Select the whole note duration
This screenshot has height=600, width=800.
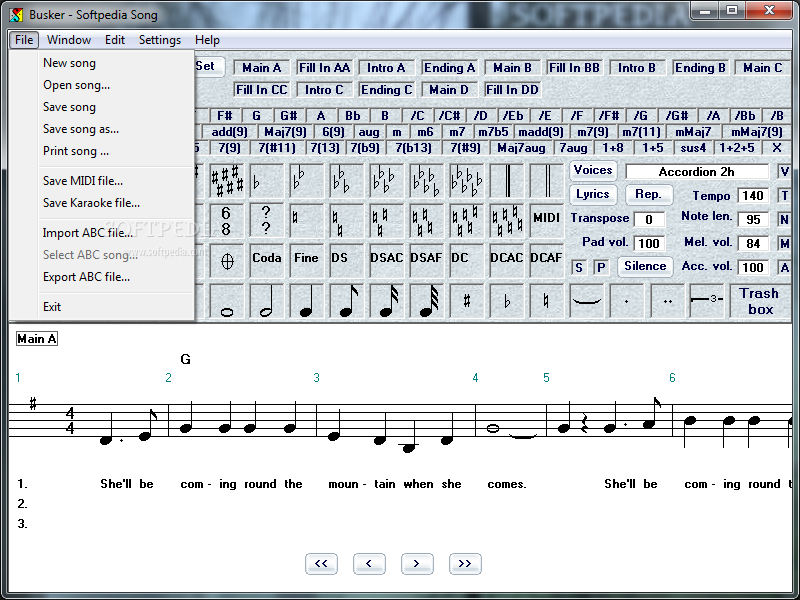point(227,302)
